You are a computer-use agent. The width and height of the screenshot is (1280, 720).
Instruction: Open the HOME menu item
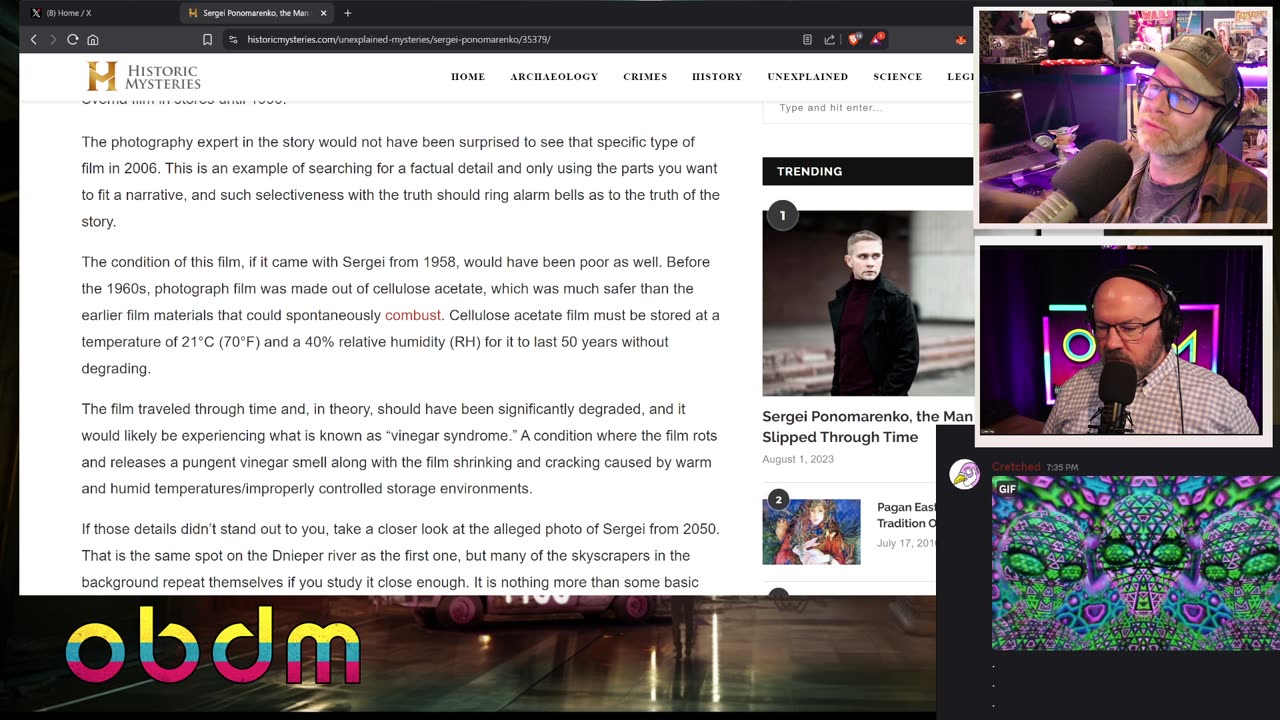(468, 77)
